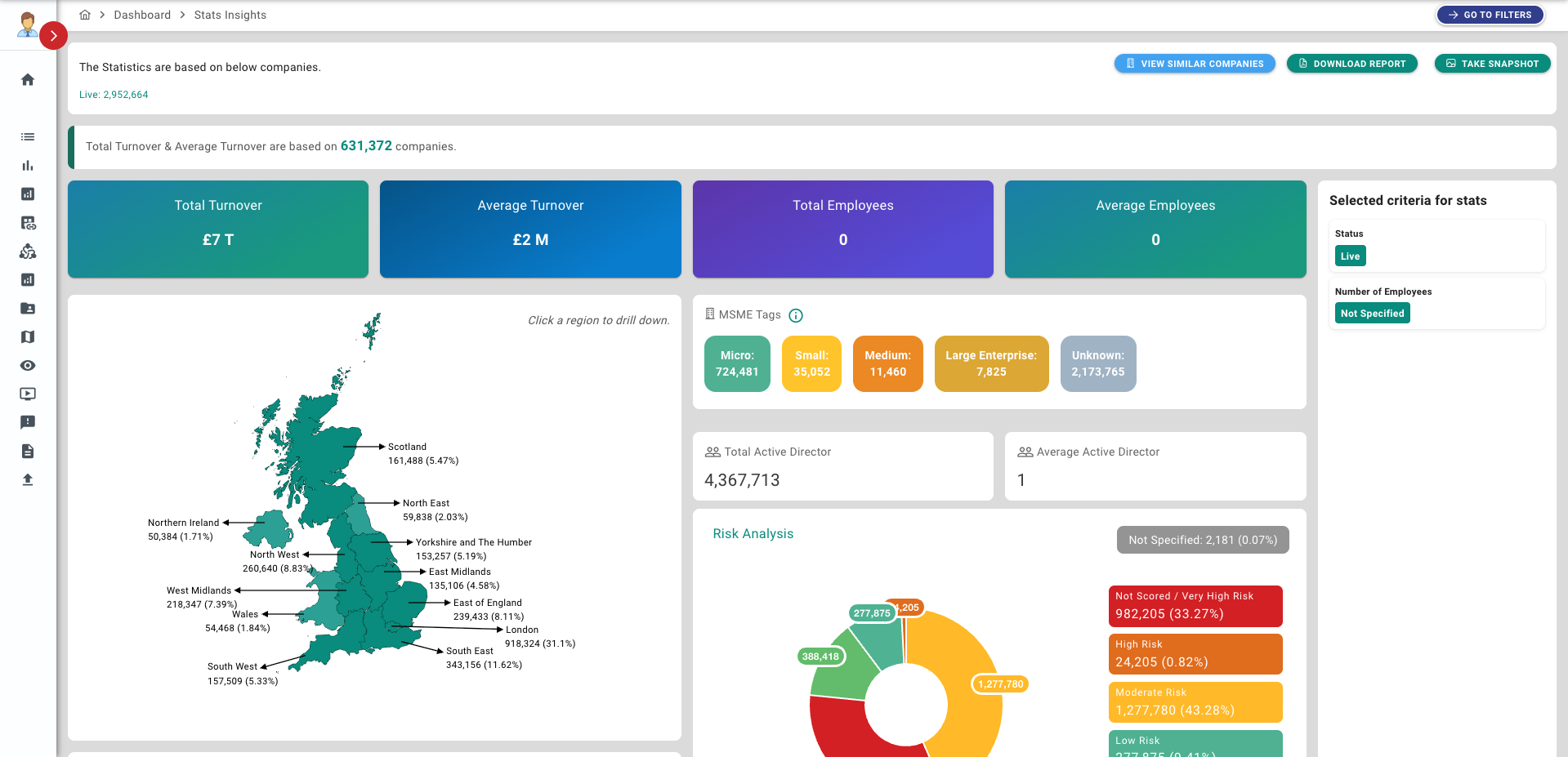Select Not Scored / Very High Risk legend
The height and width of the screenshot is (757, 1568).
[1195, 606]
